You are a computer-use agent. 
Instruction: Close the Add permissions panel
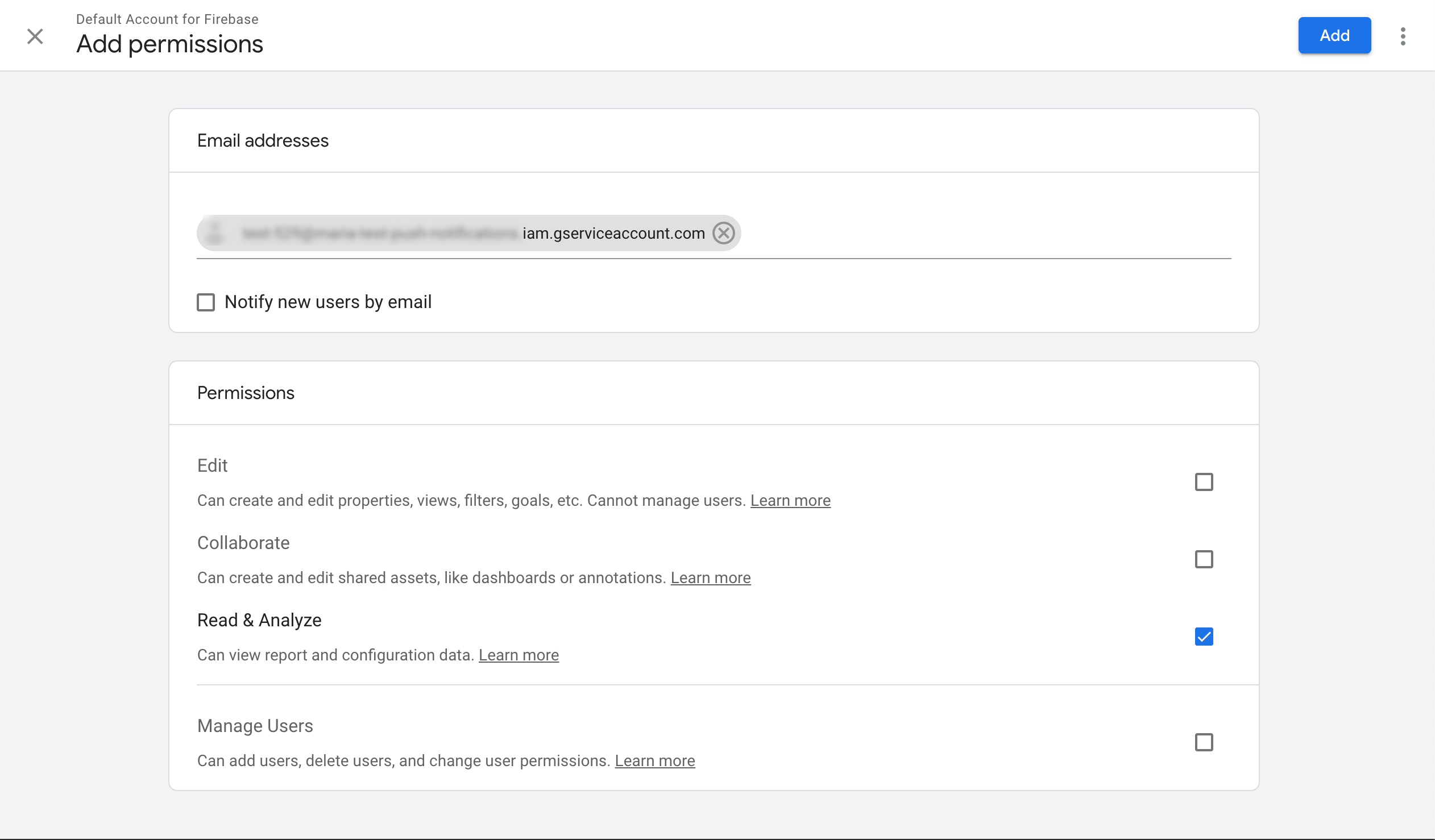click(35, 36)
